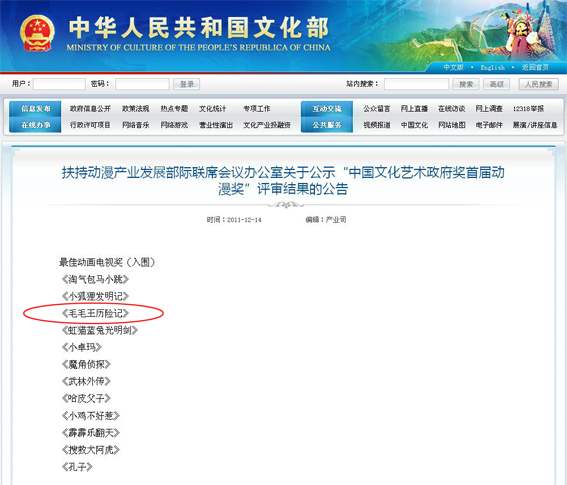Click the 人民搜索 button
This screenshot has width=567, height=485.
tap(538, 84)
